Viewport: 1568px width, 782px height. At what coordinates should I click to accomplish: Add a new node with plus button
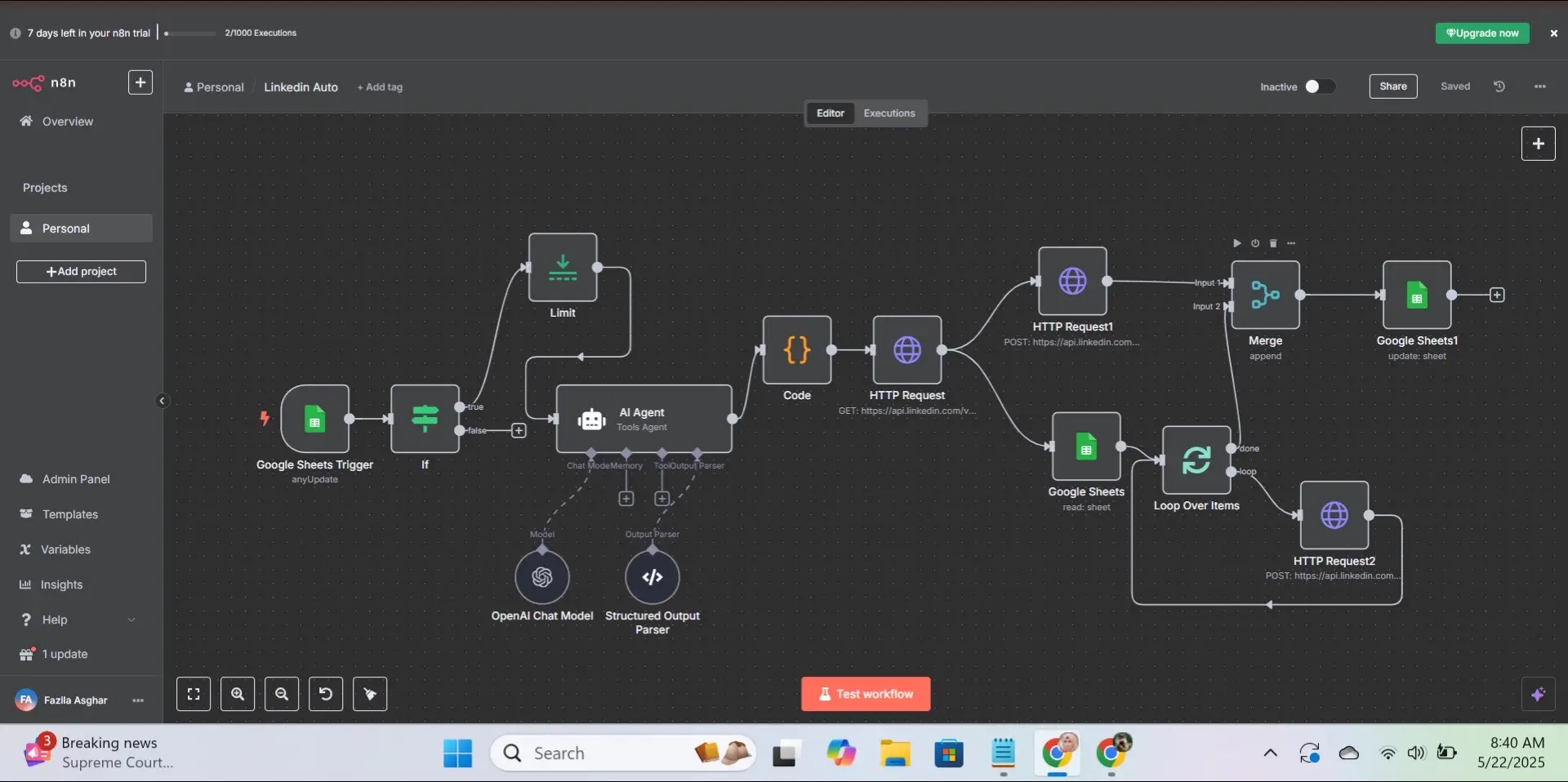(1539, 144)
